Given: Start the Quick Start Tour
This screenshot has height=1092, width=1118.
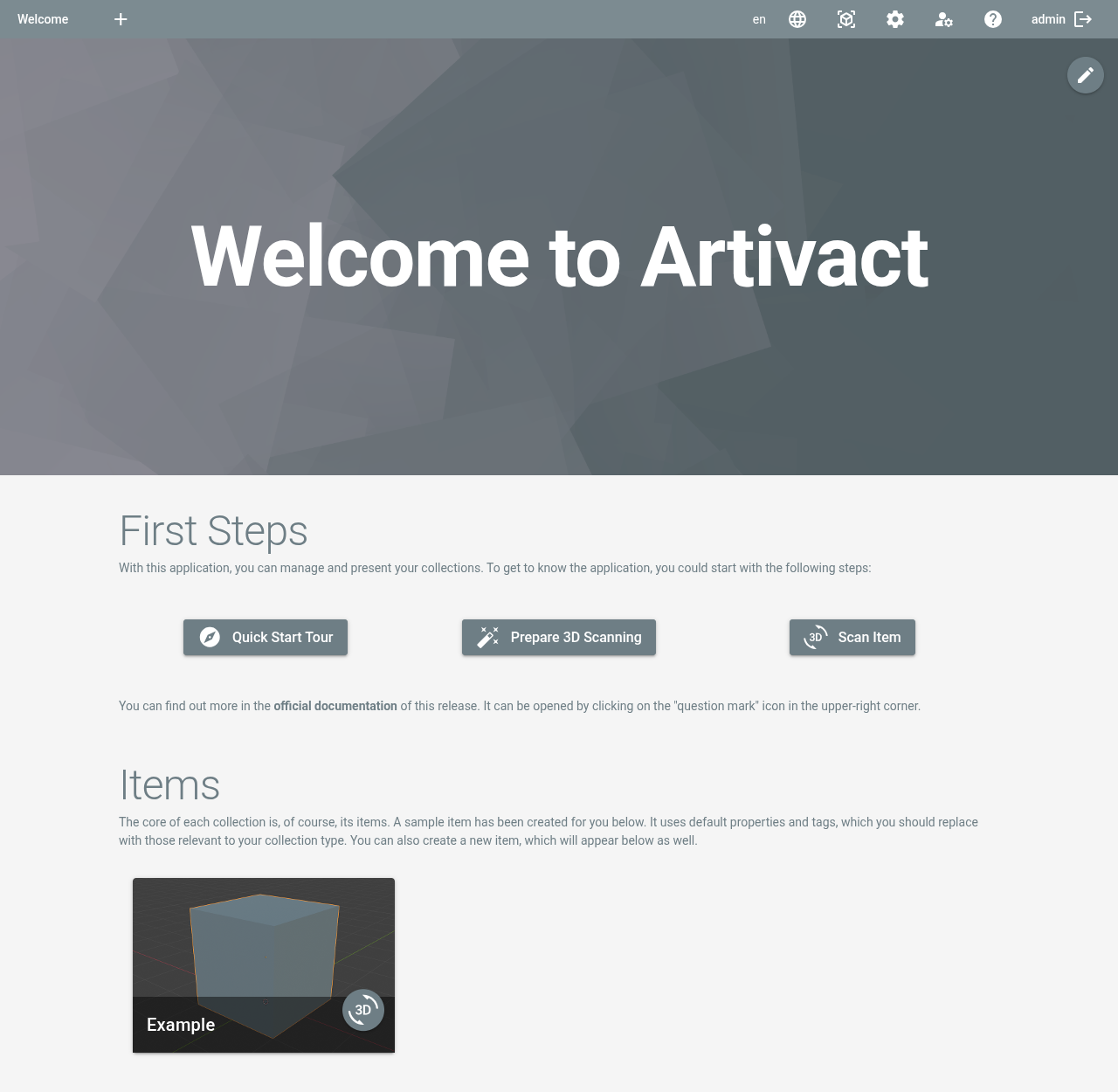Looking at the screenshot, I should tap(265, 637).
